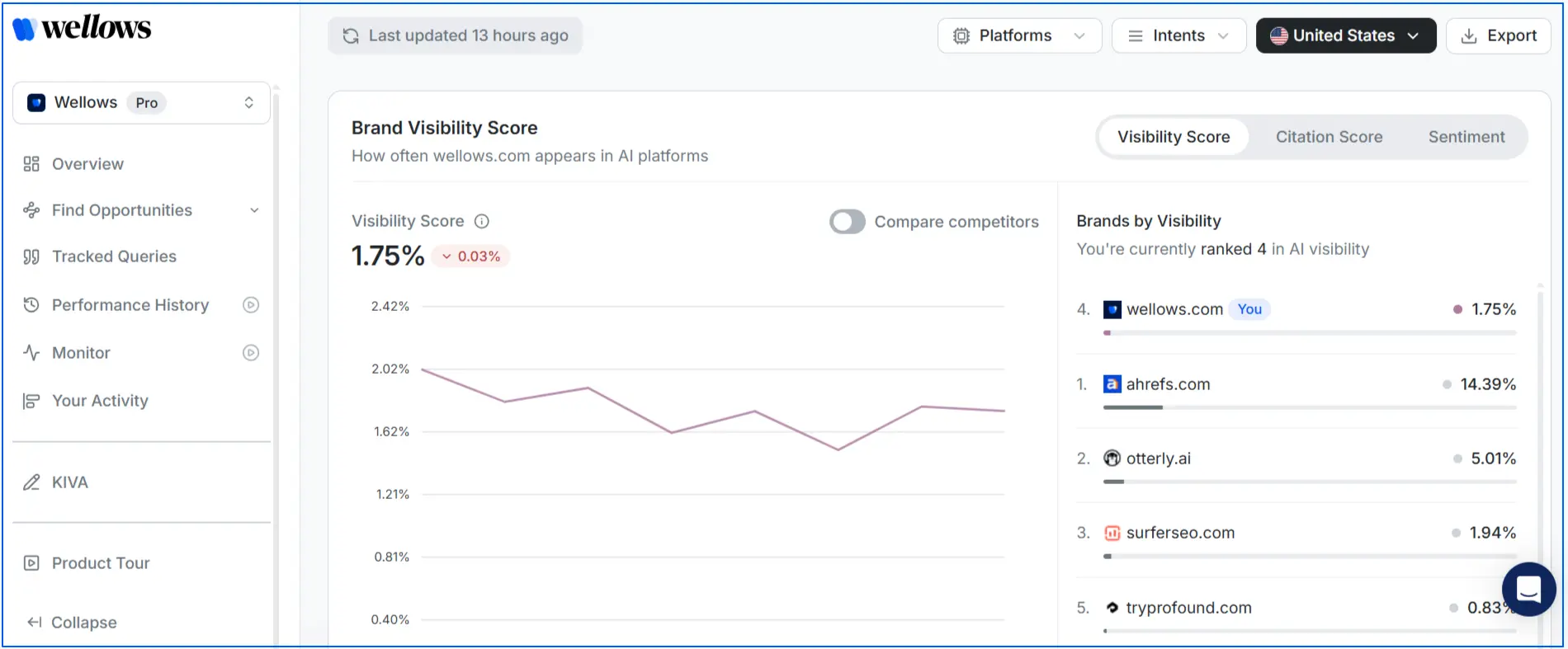Viewport: 1568px width, 649px height.
Task: Enable the Compare competitors toggle
Action: pyautogui.click(x=848, y=222)
